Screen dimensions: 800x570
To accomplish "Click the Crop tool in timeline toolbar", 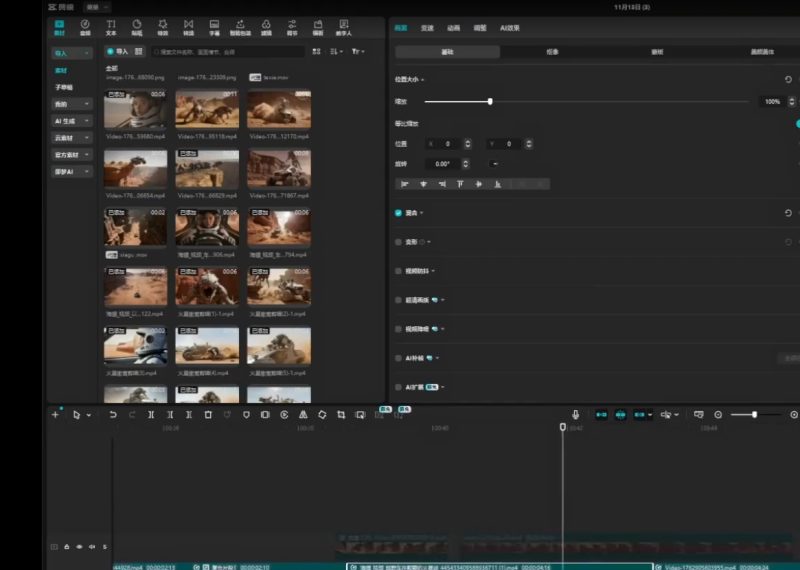I will [341, 415].
